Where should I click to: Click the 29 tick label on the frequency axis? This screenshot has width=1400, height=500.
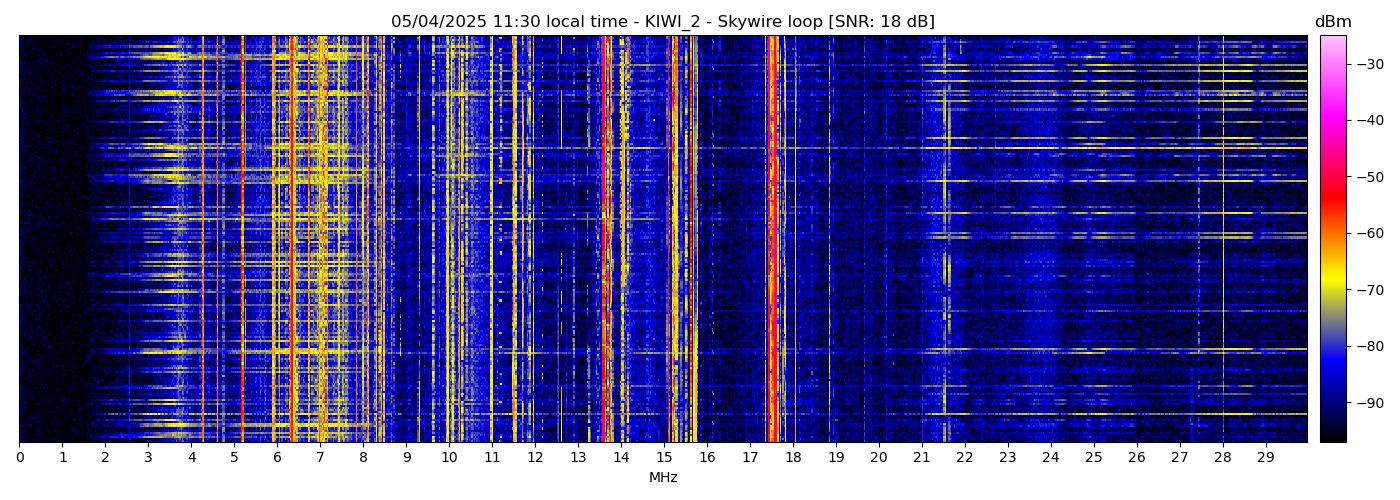pos(1265,457)
